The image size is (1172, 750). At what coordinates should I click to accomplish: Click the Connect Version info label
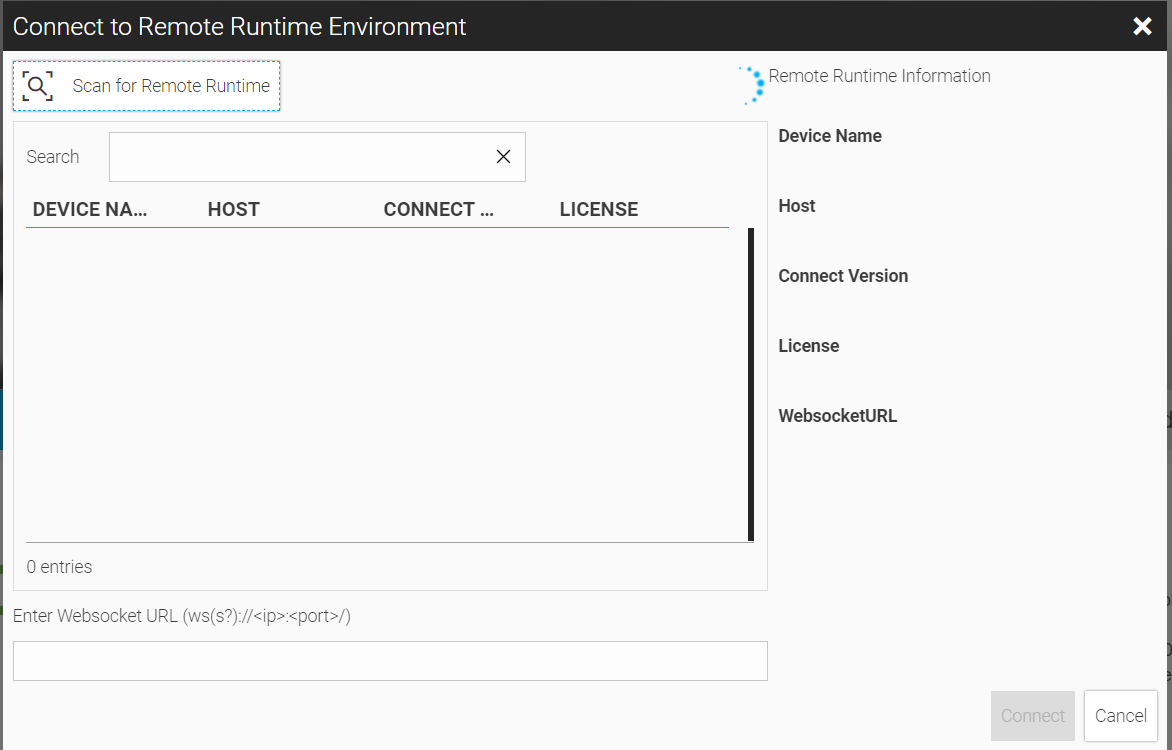tap(843, 276)
